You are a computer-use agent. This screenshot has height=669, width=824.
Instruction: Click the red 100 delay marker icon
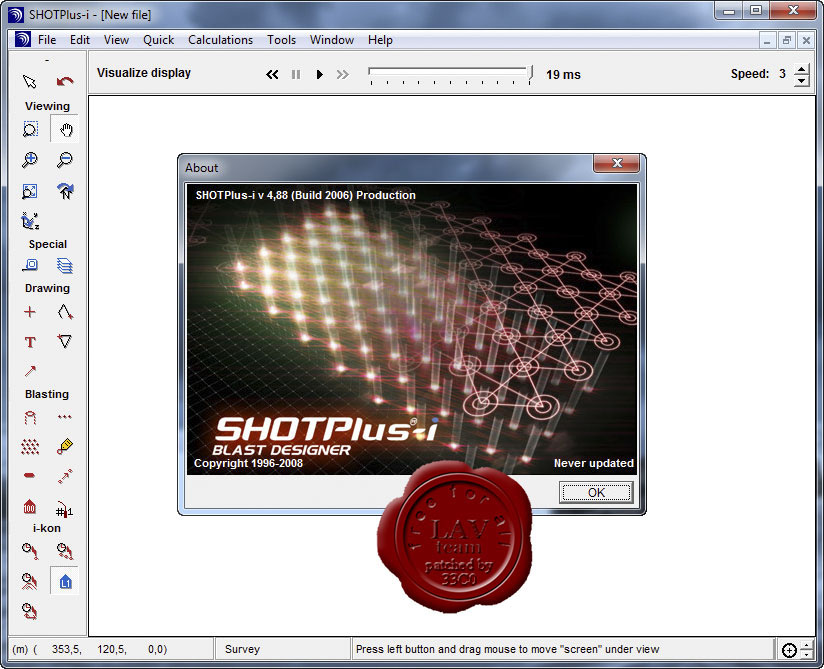pyautogui.click(x=30, y=507)
